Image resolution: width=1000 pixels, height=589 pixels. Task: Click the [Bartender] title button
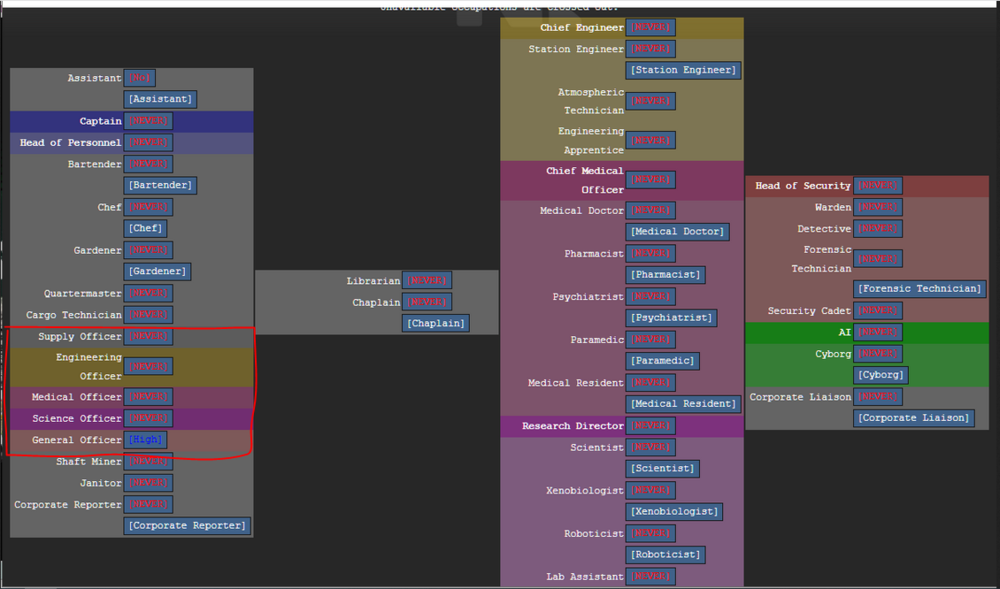click(159, 186)
